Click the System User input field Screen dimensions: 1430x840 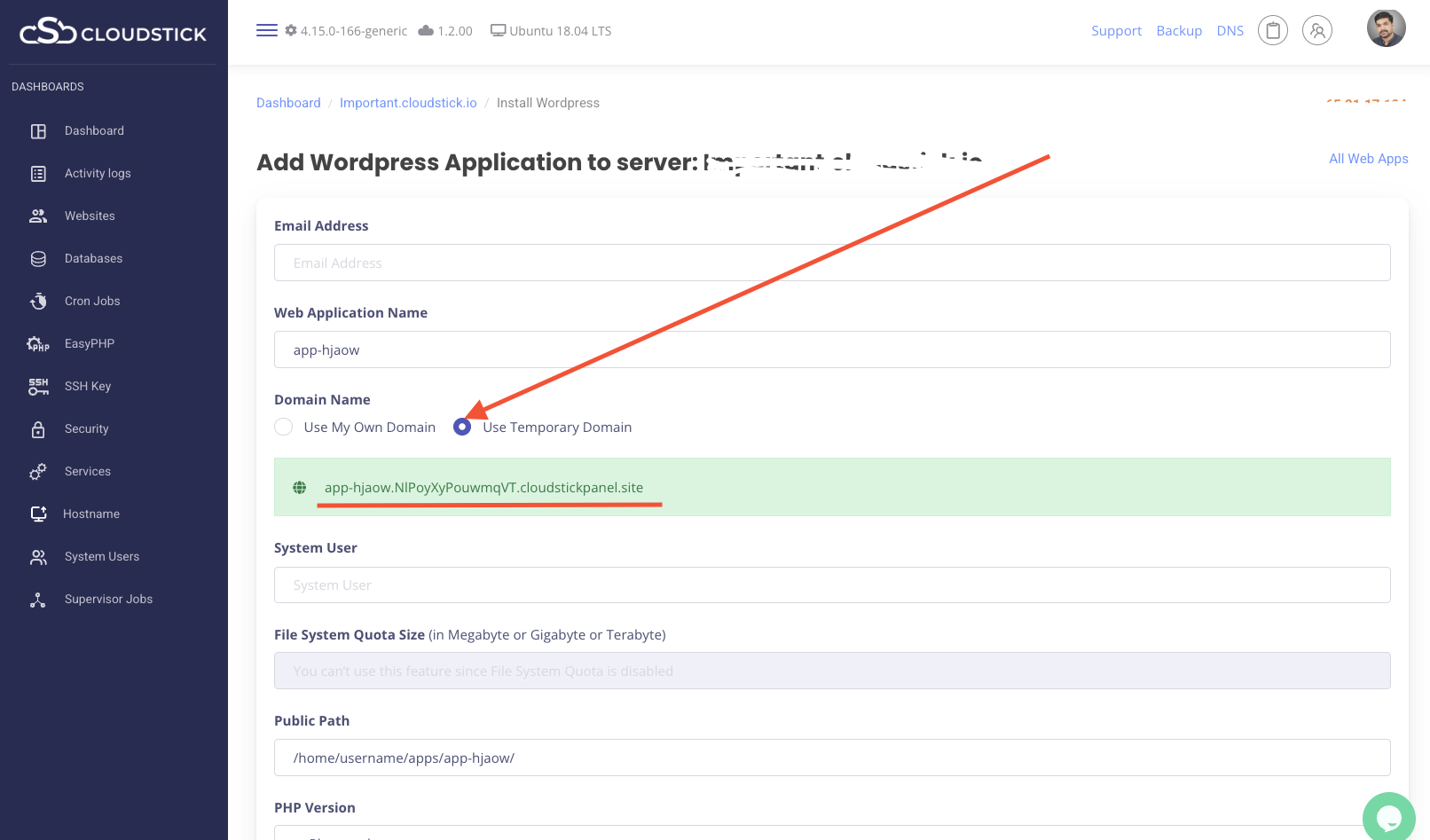(x=831, y=585)
